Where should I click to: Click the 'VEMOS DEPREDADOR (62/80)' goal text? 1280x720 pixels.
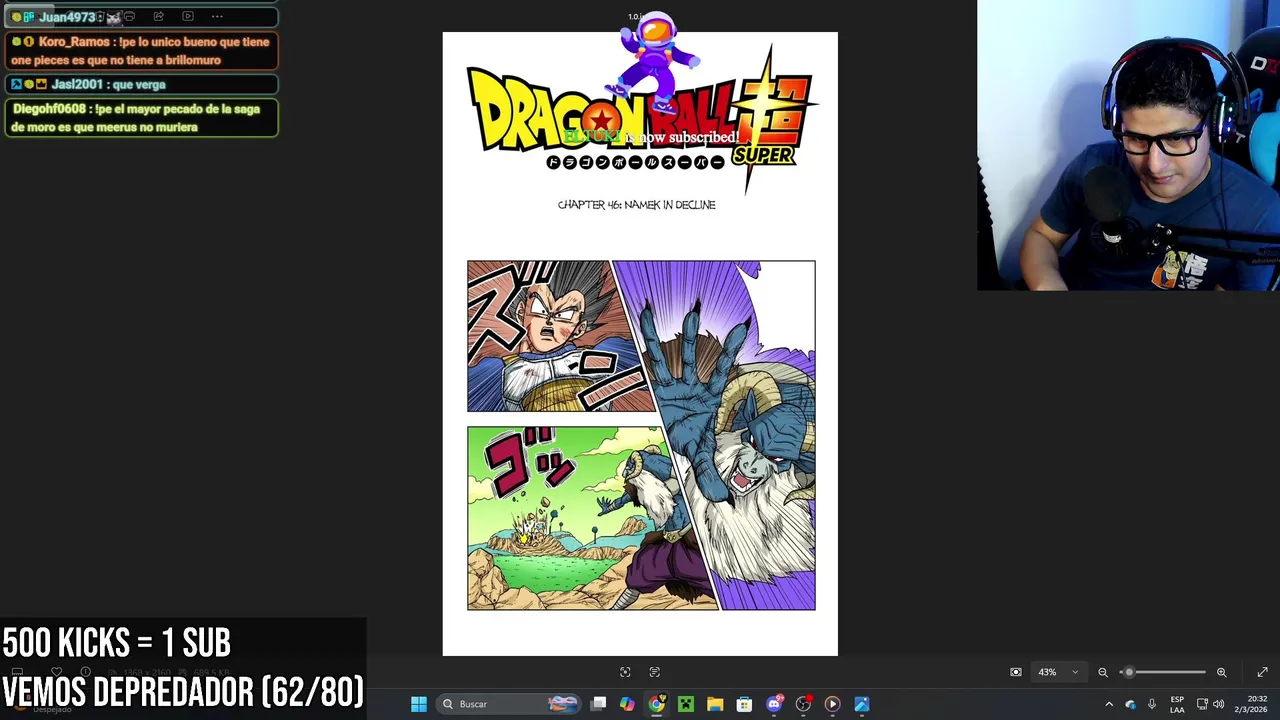tap(183, 692)
